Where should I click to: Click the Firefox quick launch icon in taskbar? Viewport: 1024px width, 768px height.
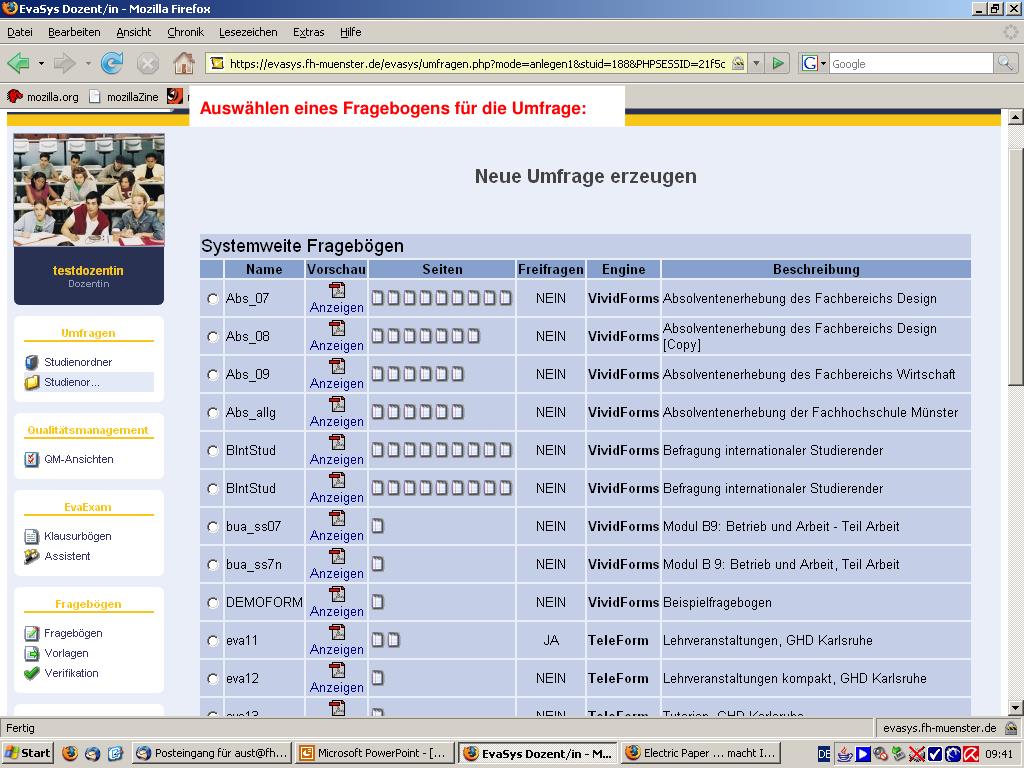tap(70, 753)
